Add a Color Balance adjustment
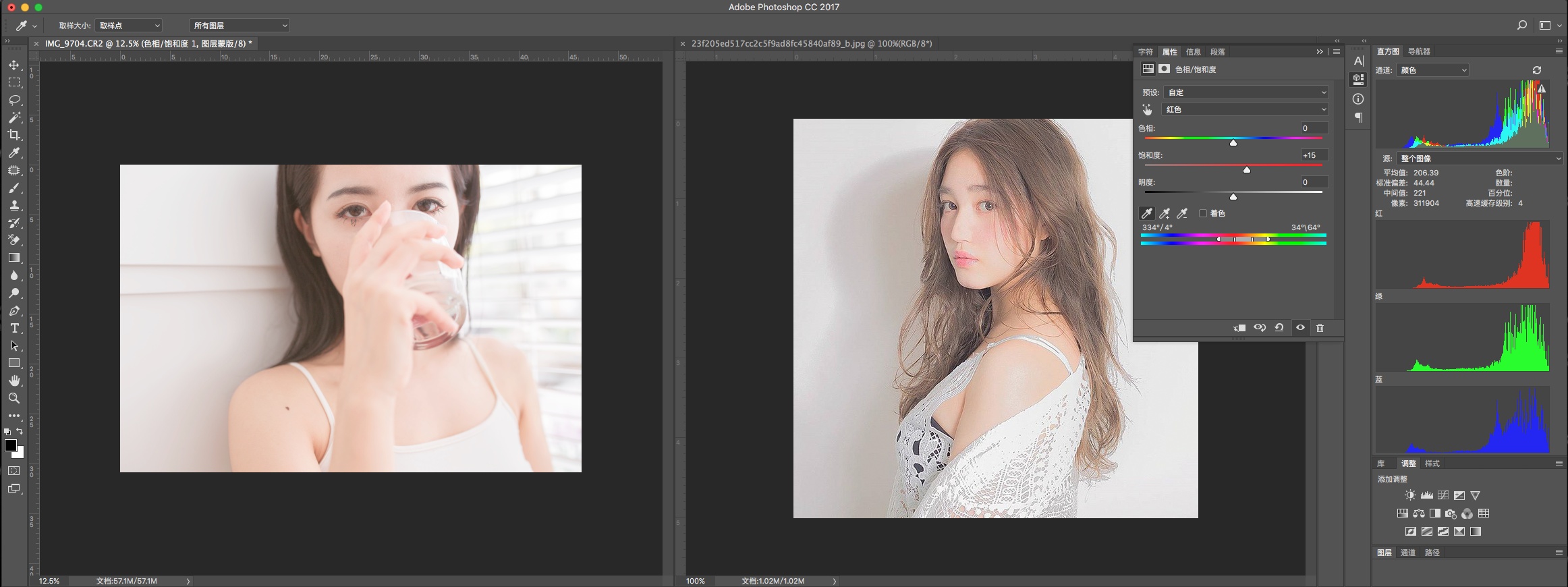This screenshot has height=587, width=1568. tap(1419, 513)
